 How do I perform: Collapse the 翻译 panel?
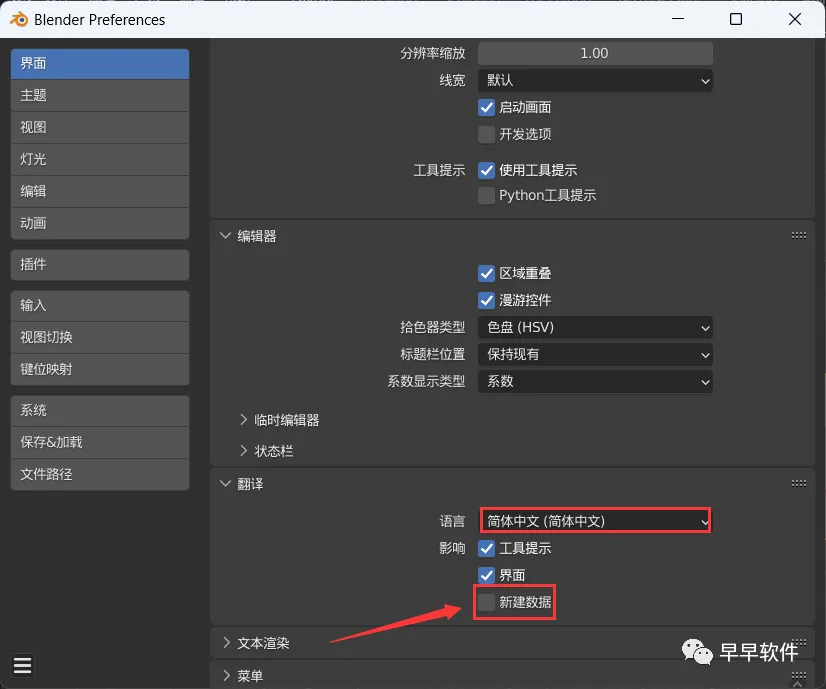[225, 484]
